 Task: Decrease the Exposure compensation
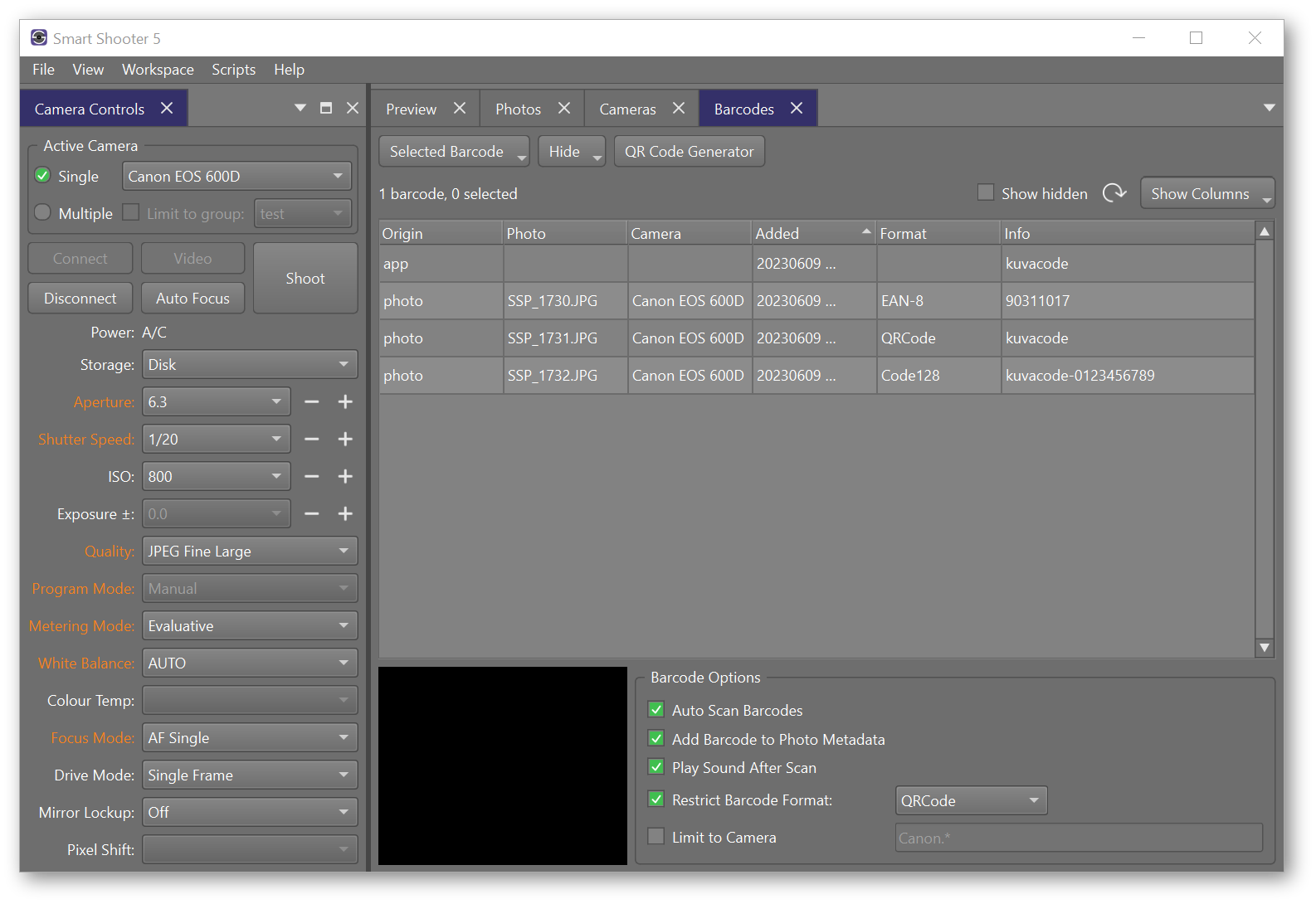click(311, 514)
